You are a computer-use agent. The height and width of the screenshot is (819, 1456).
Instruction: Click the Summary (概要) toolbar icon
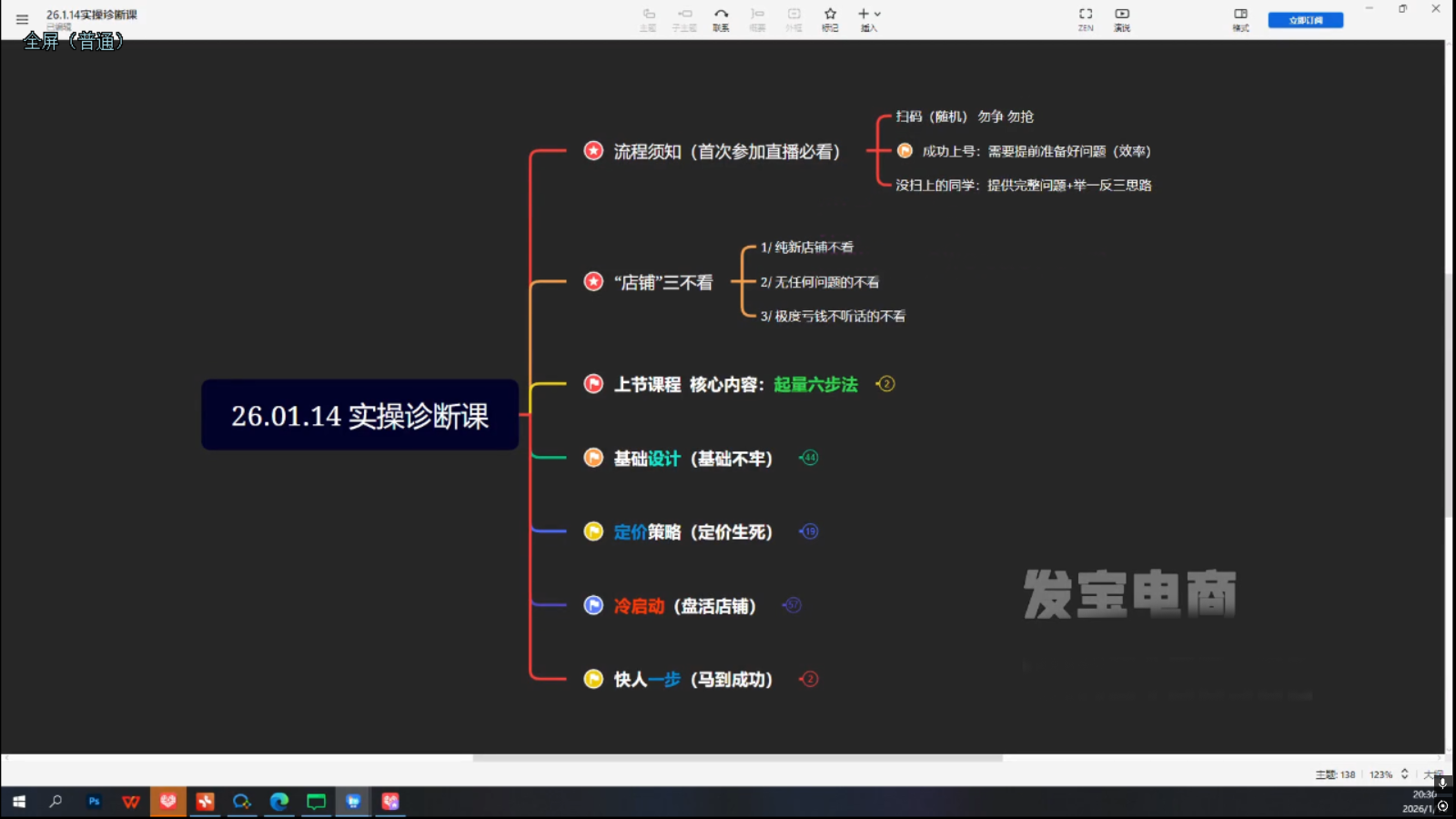click(x=757, y=18)
